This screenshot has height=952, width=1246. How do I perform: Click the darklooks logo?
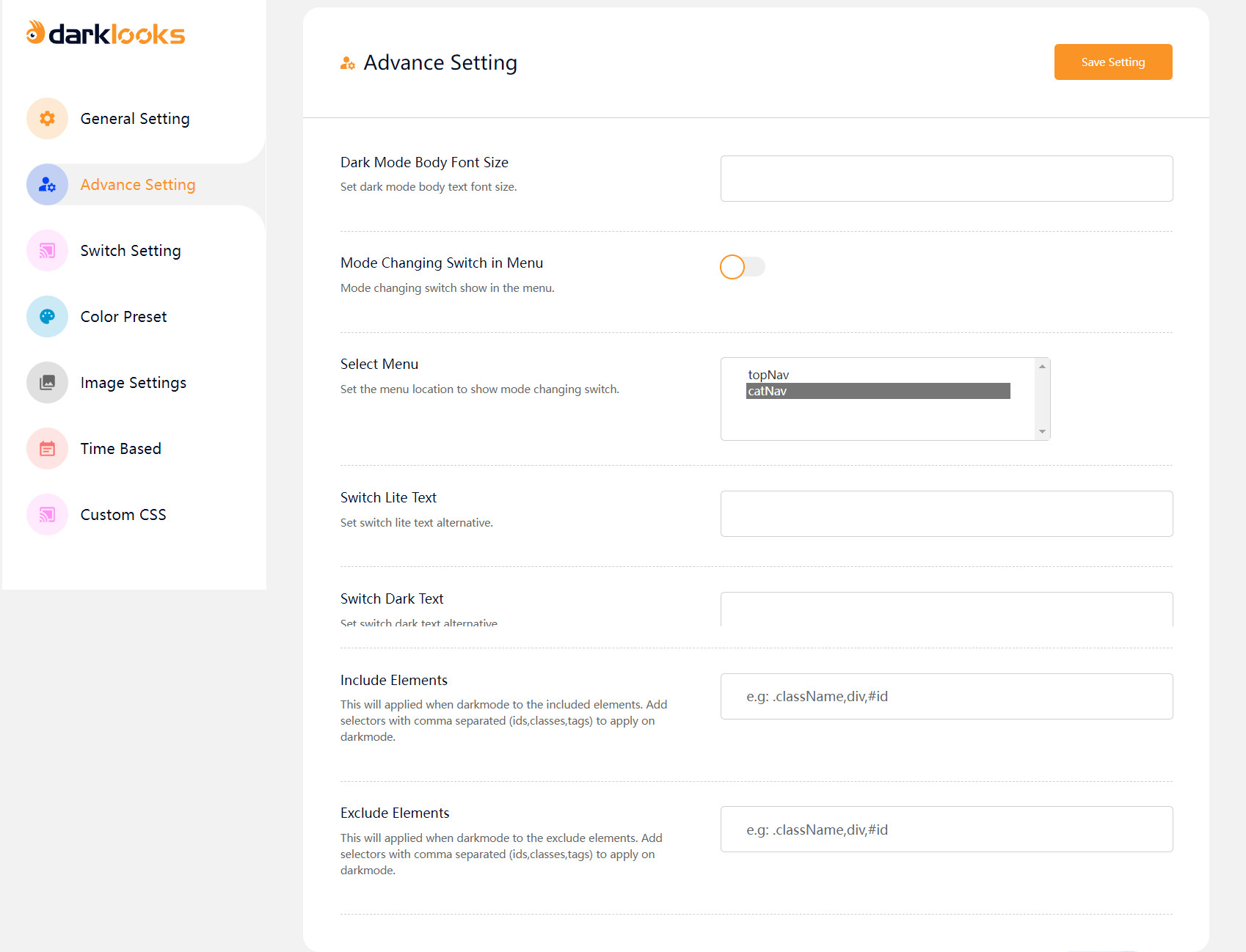coord(106,34)
